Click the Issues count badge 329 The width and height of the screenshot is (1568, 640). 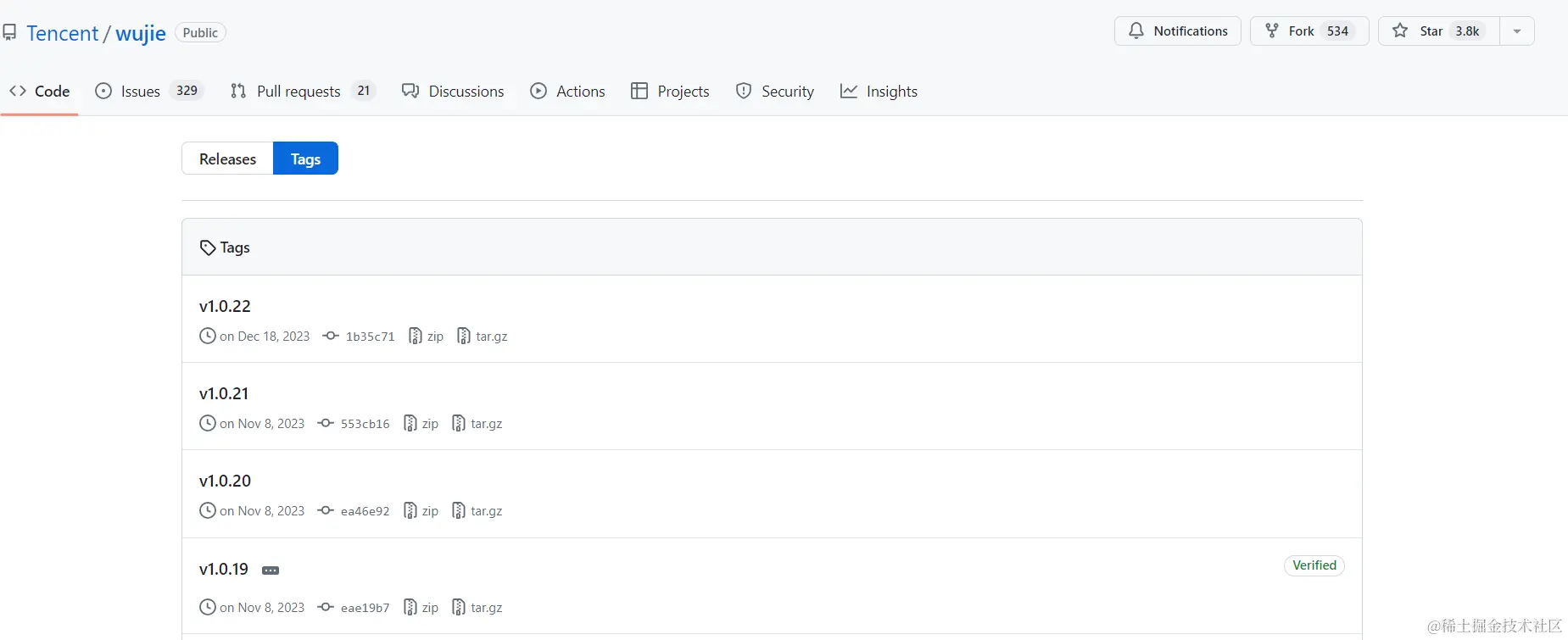pos(187,91)
